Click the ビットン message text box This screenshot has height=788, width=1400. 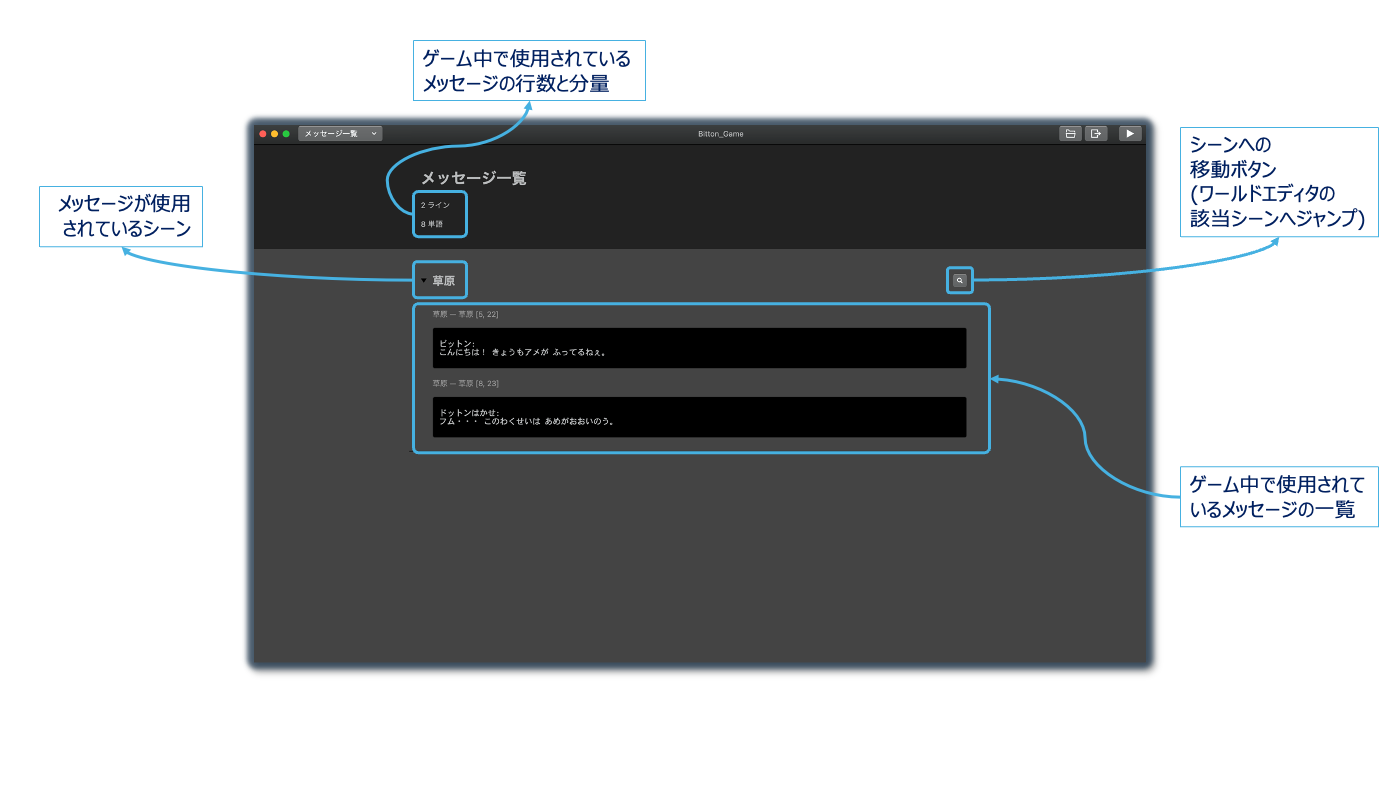point(699,348)
